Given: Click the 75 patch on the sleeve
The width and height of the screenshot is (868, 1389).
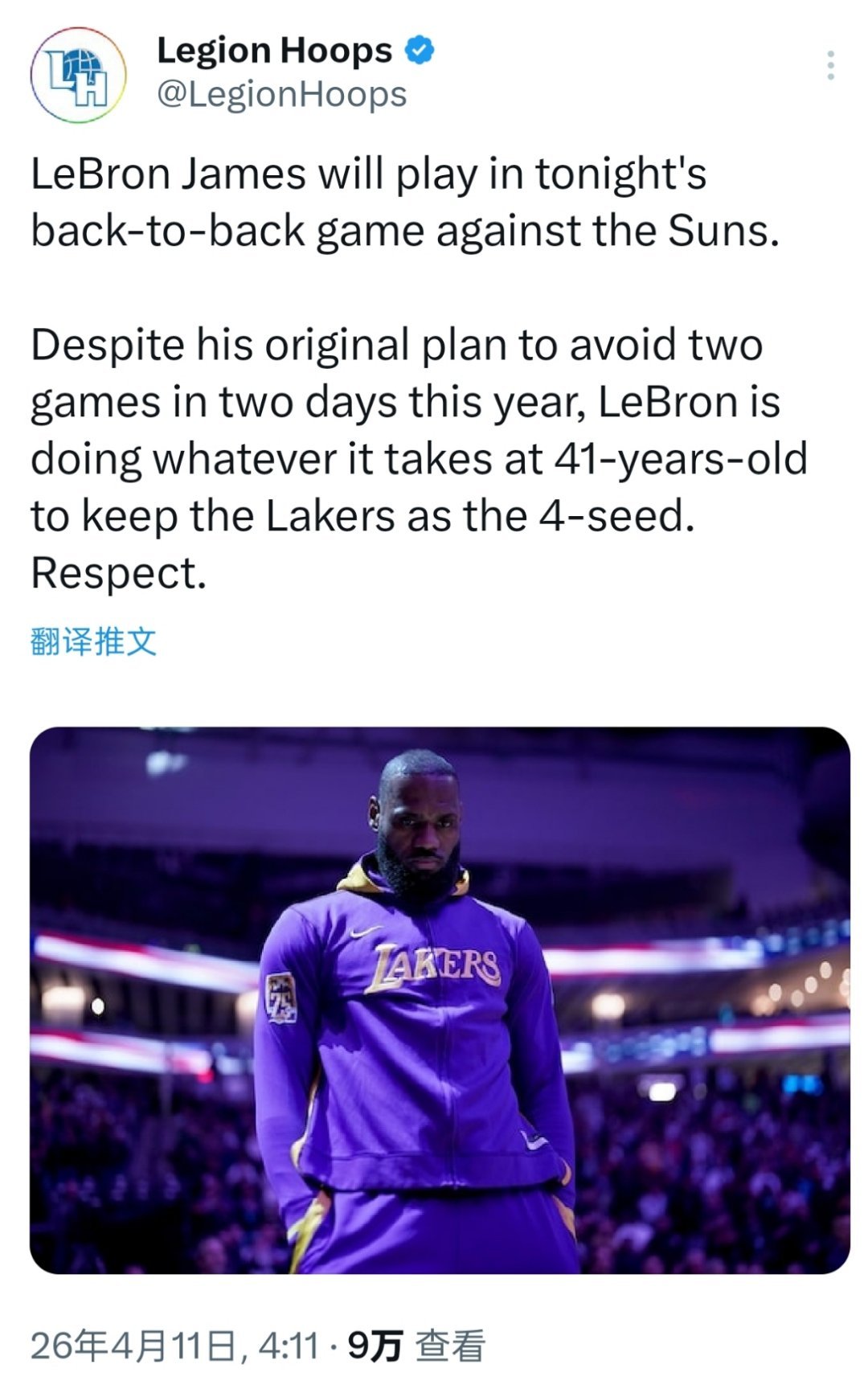Looking at the screenshot, I should 281,998.
